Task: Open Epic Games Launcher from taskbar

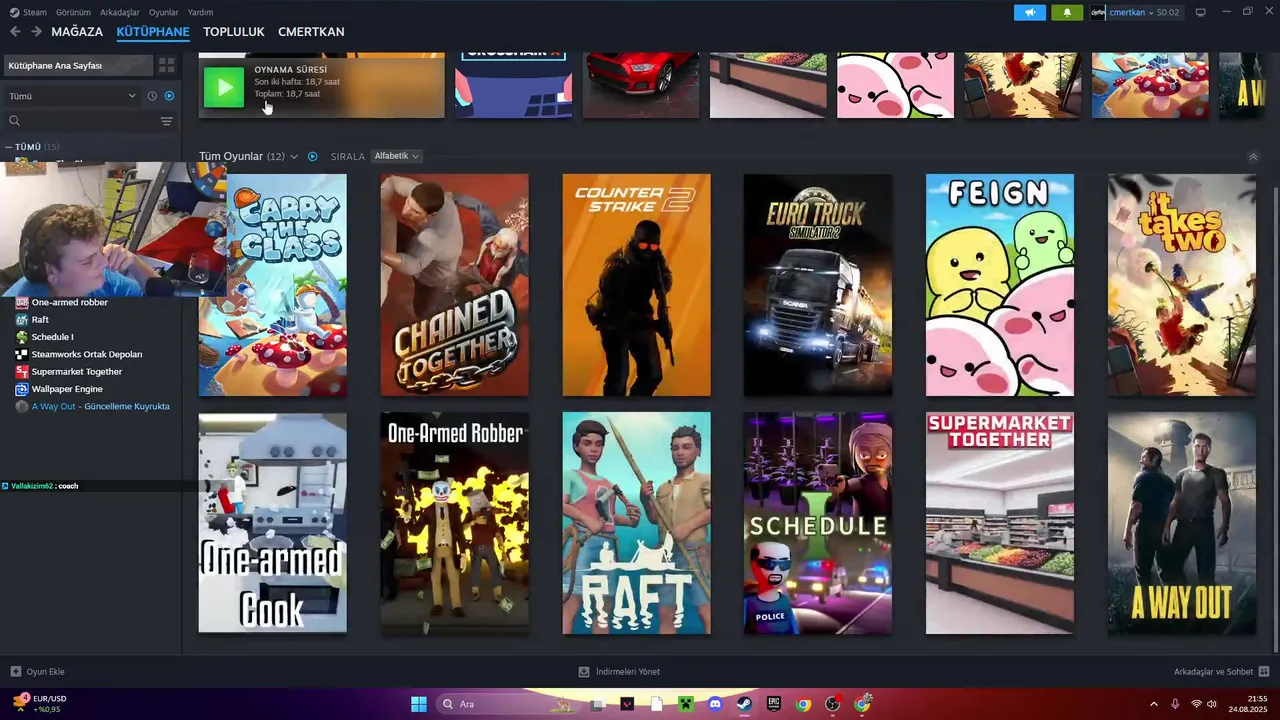Action: click(774, 704)
